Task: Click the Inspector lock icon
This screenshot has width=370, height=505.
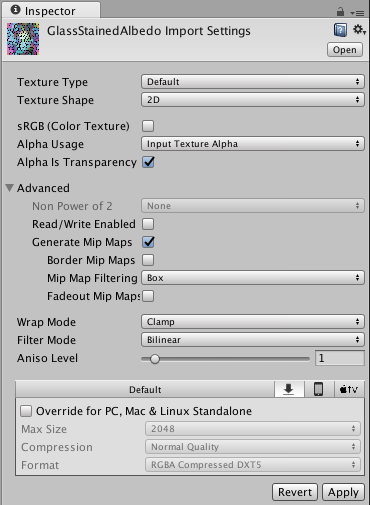Action: point(340,12)
